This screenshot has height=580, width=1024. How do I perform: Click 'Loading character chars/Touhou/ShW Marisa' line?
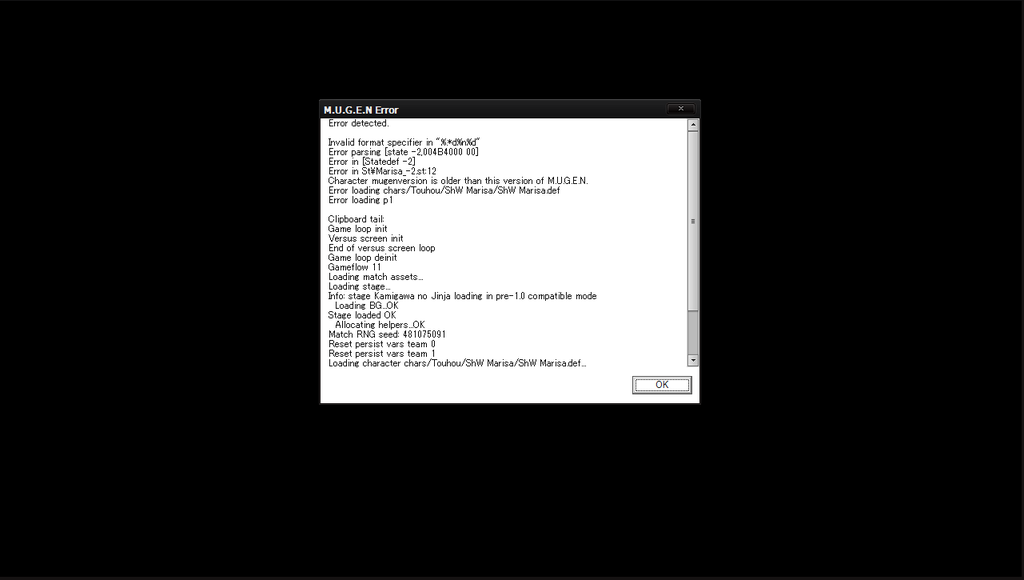[457, 363]
